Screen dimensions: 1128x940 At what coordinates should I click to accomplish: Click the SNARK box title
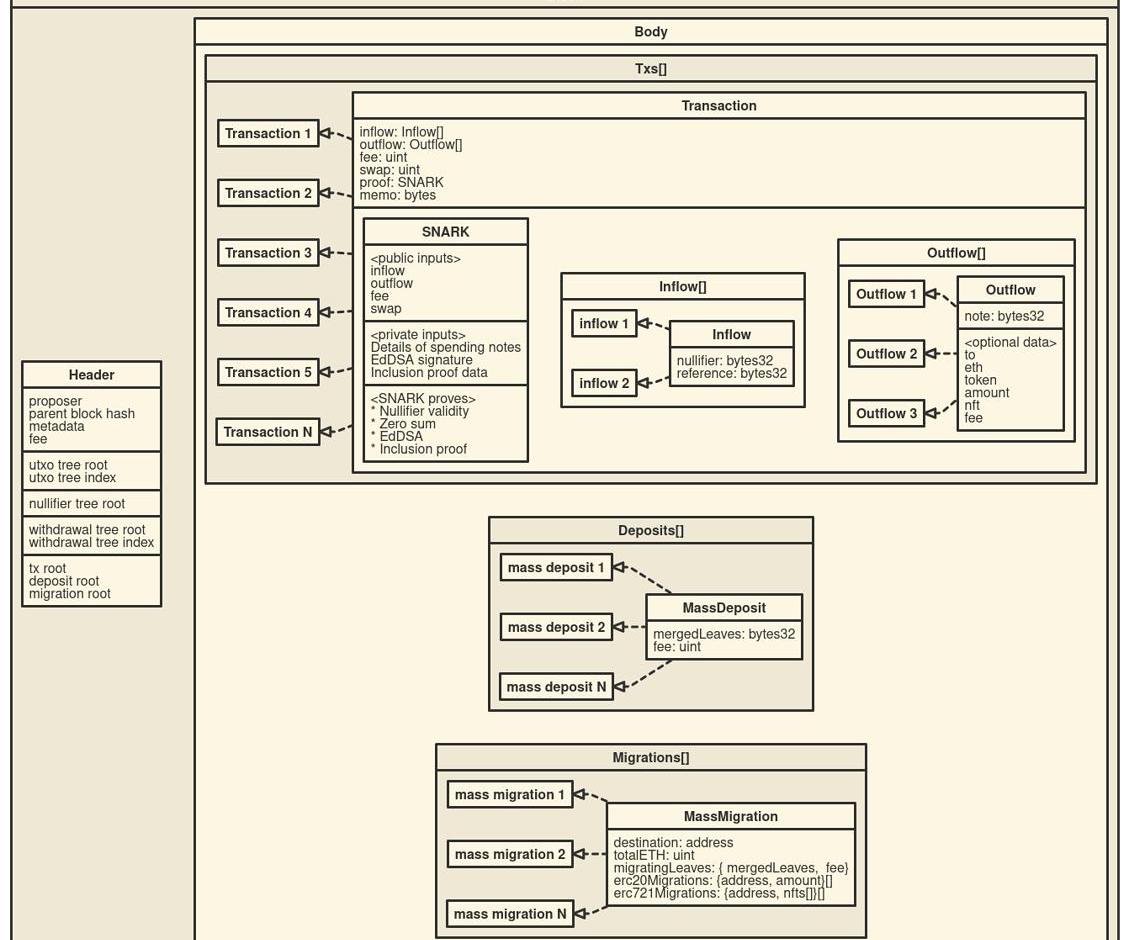445,232
